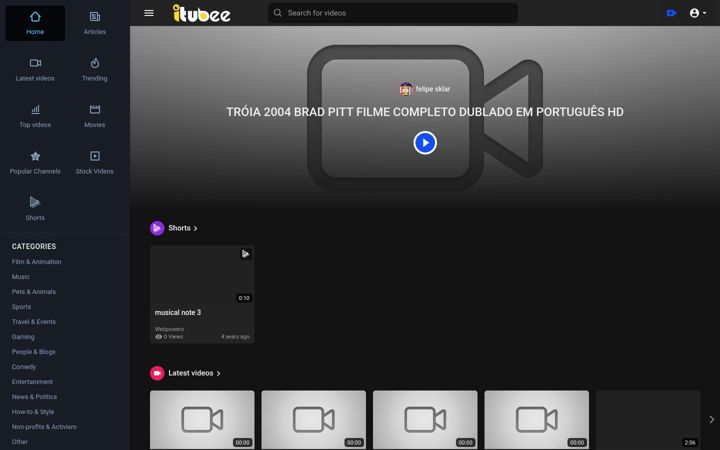Open the Trending section
720x450 pixels.
pos(95,70)
